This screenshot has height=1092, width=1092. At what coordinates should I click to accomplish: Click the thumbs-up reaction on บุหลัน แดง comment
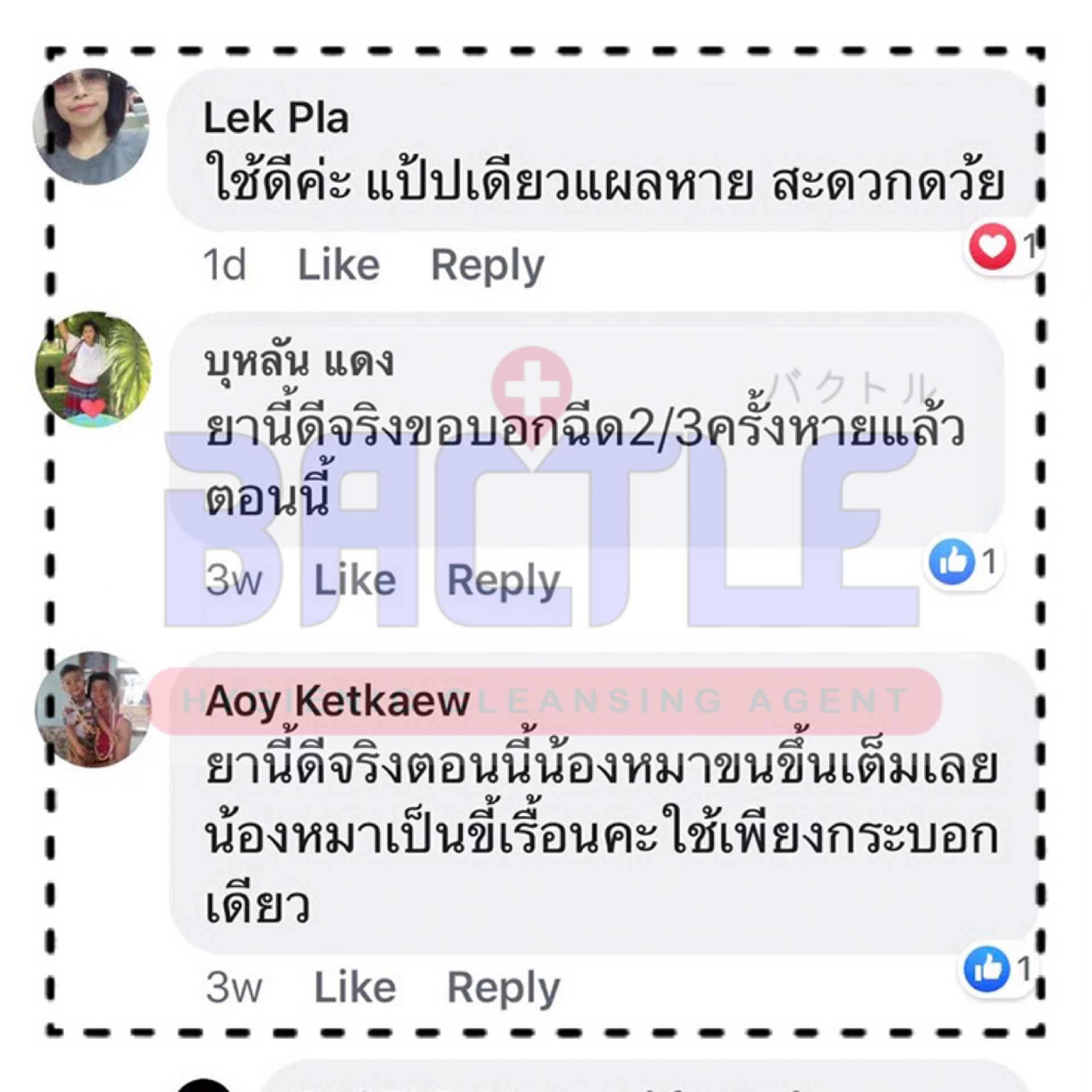(952, 562)
